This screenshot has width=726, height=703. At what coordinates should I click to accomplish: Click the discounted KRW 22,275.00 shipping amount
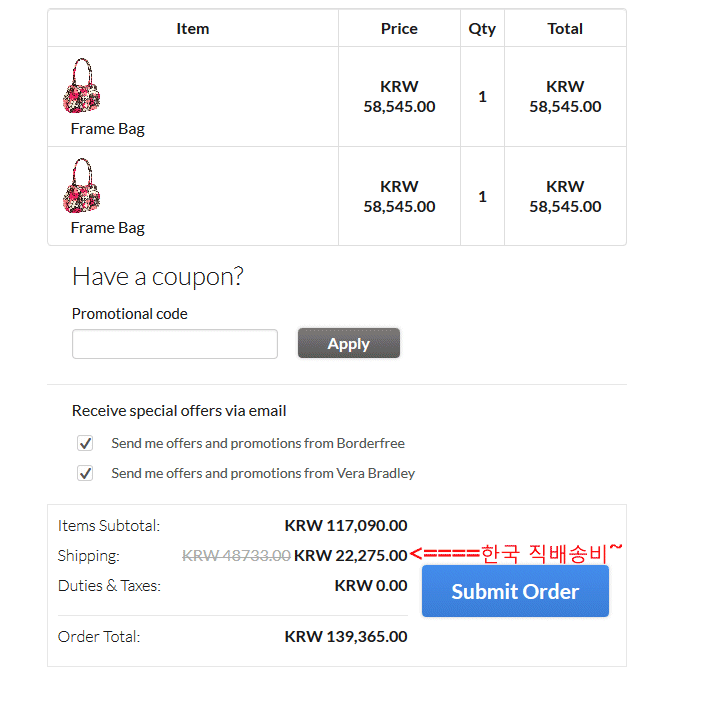pos(351,555)
